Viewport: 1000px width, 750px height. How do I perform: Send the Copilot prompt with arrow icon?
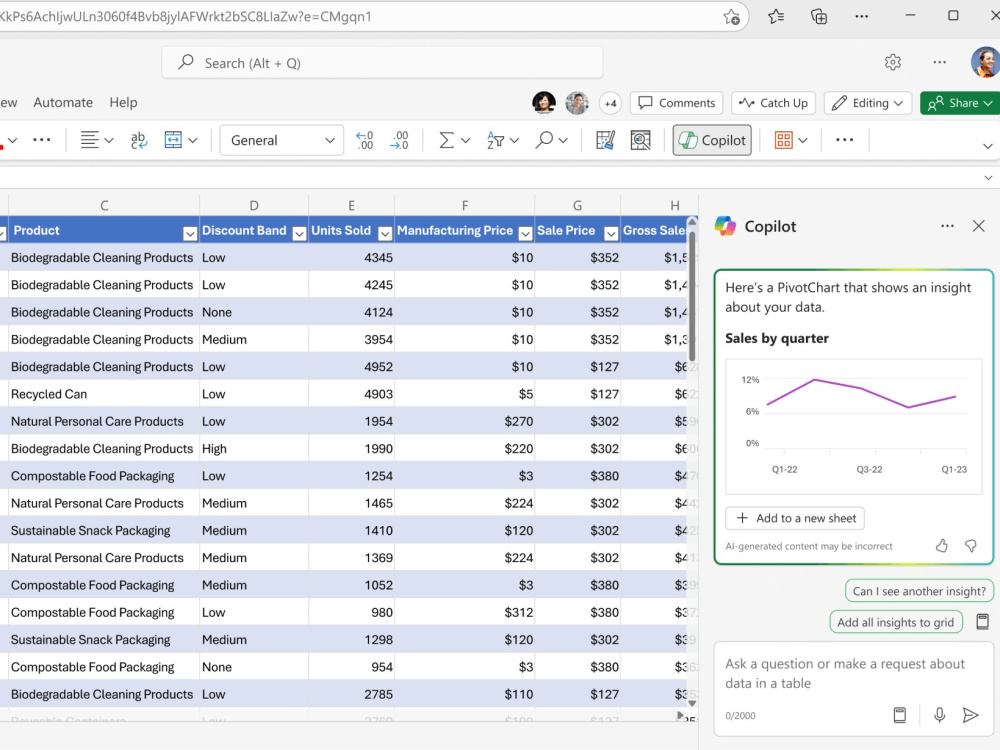click(x=970, y=715)
